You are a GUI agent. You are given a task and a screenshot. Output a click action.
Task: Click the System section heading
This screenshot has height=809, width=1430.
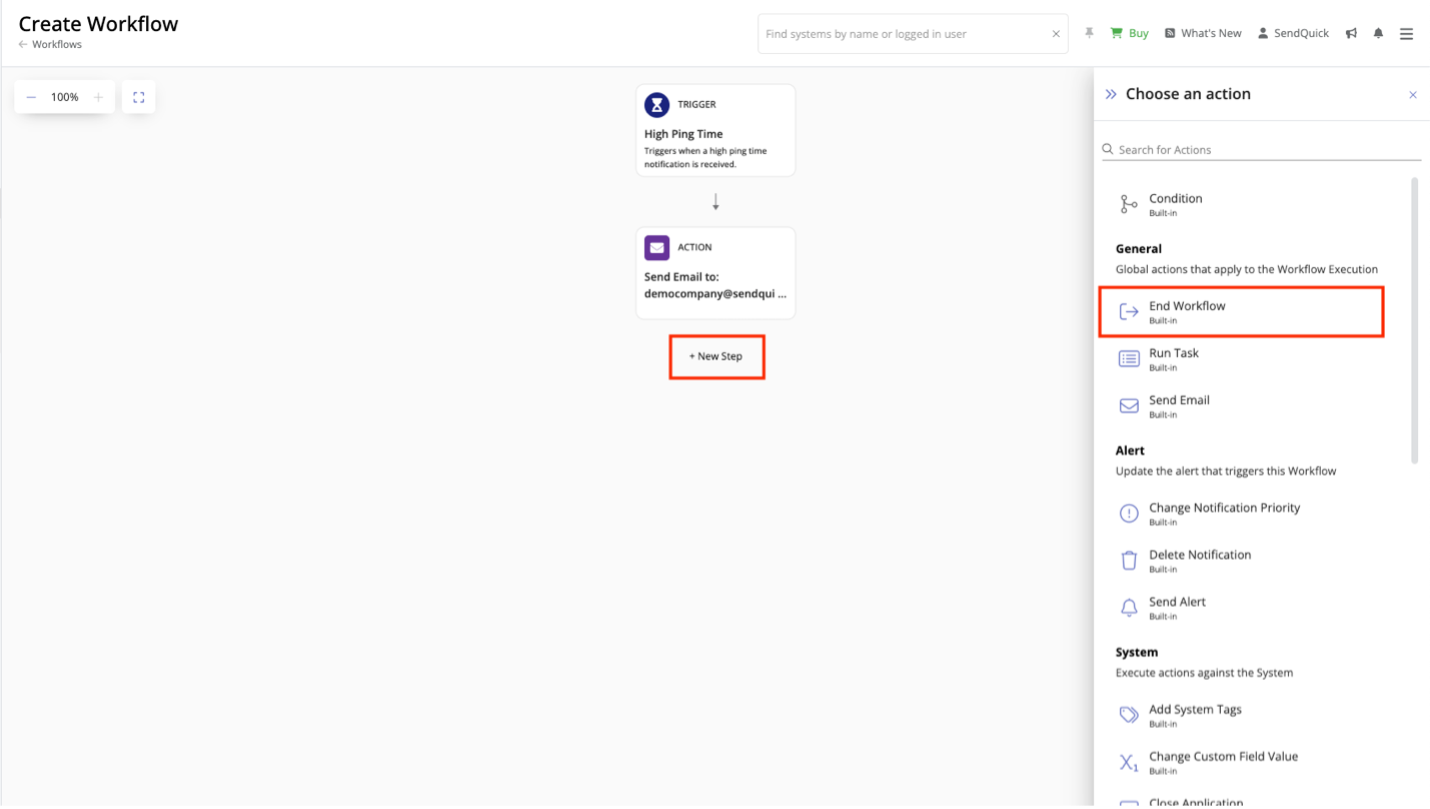1137,652
